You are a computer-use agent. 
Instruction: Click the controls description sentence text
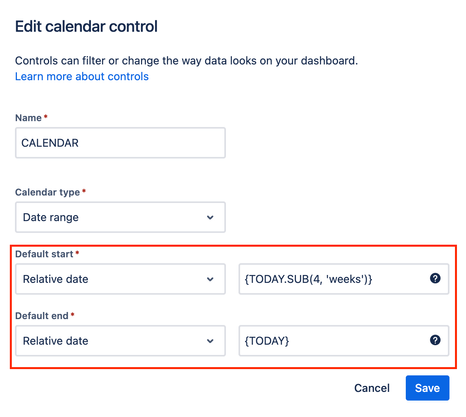click(x=186, y=61)
